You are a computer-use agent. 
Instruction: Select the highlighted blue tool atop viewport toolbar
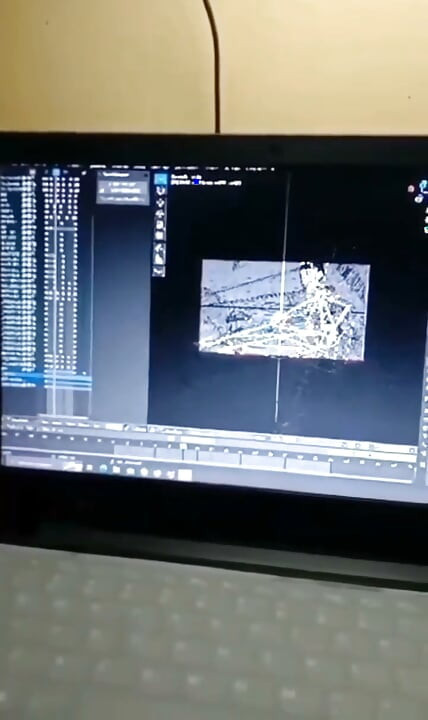160,179
